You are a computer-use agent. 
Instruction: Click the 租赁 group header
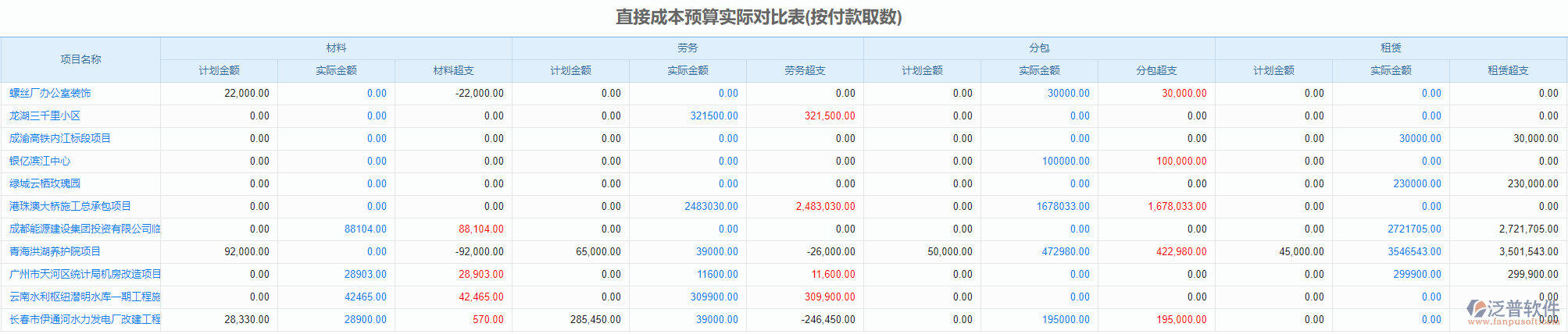1391,48
